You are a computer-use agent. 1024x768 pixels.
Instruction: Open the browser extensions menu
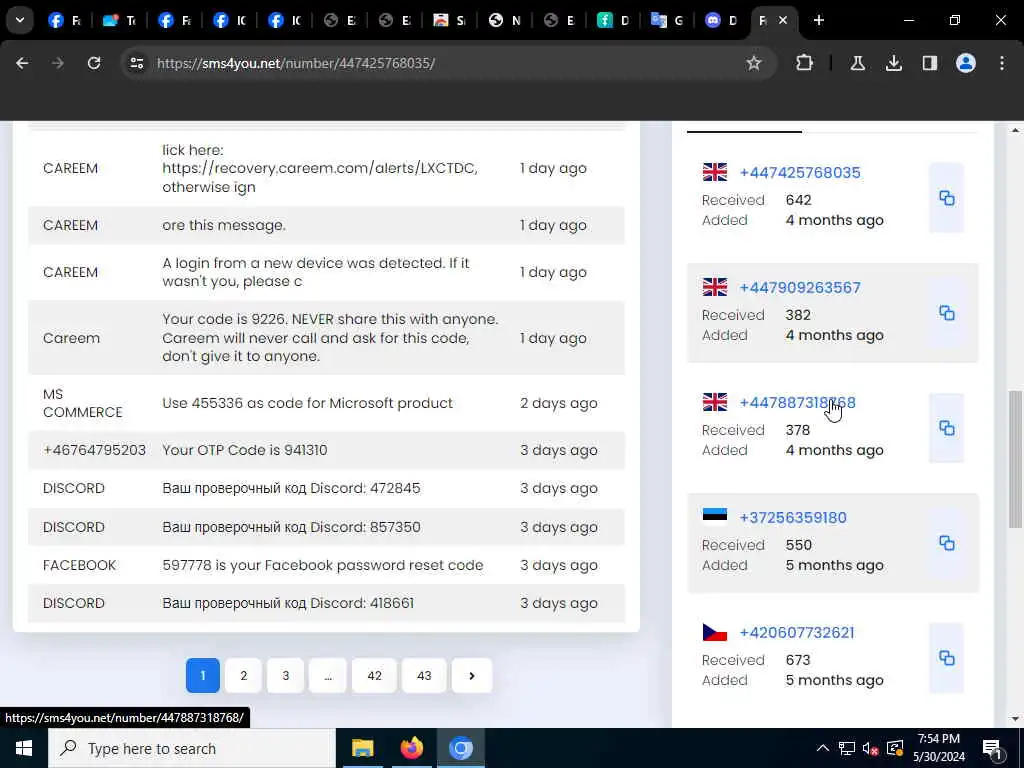pos(805,63)
